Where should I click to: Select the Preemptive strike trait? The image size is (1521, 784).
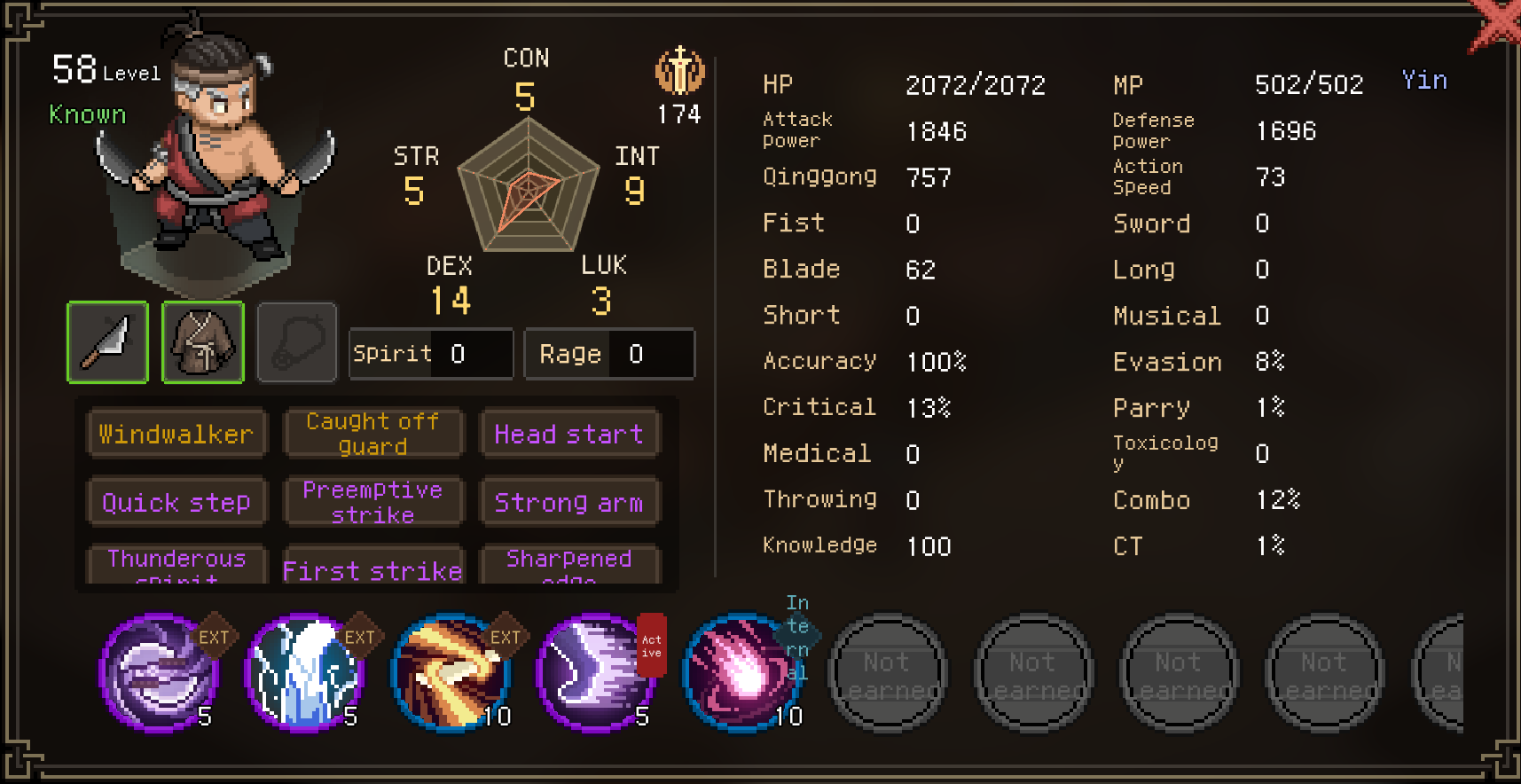tap(372, 502)
